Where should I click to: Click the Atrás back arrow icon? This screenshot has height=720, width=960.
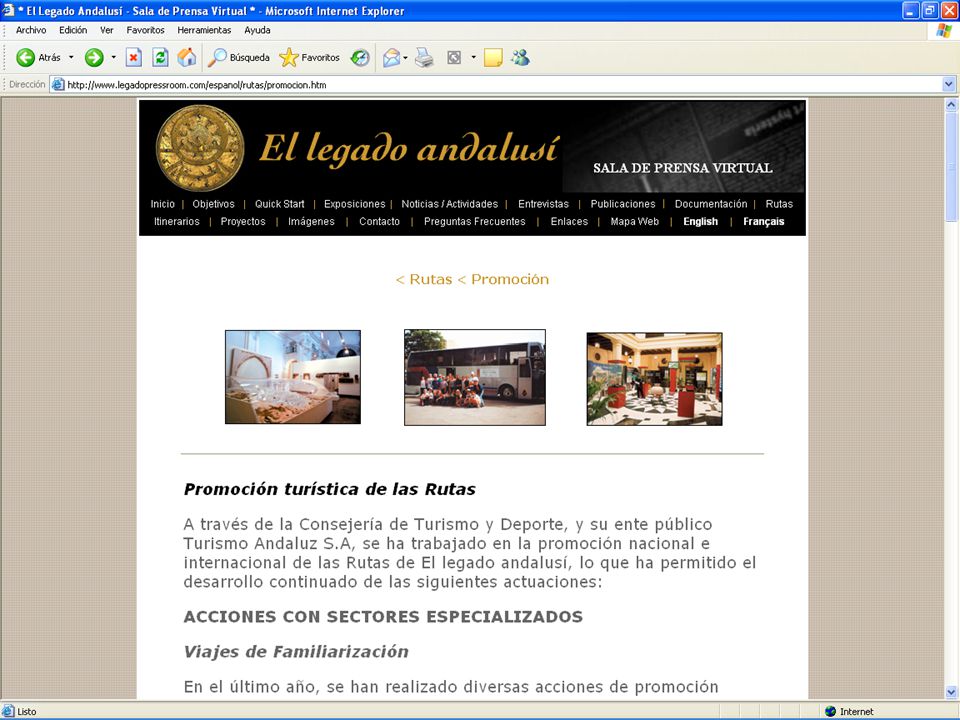tap(25, 58)
